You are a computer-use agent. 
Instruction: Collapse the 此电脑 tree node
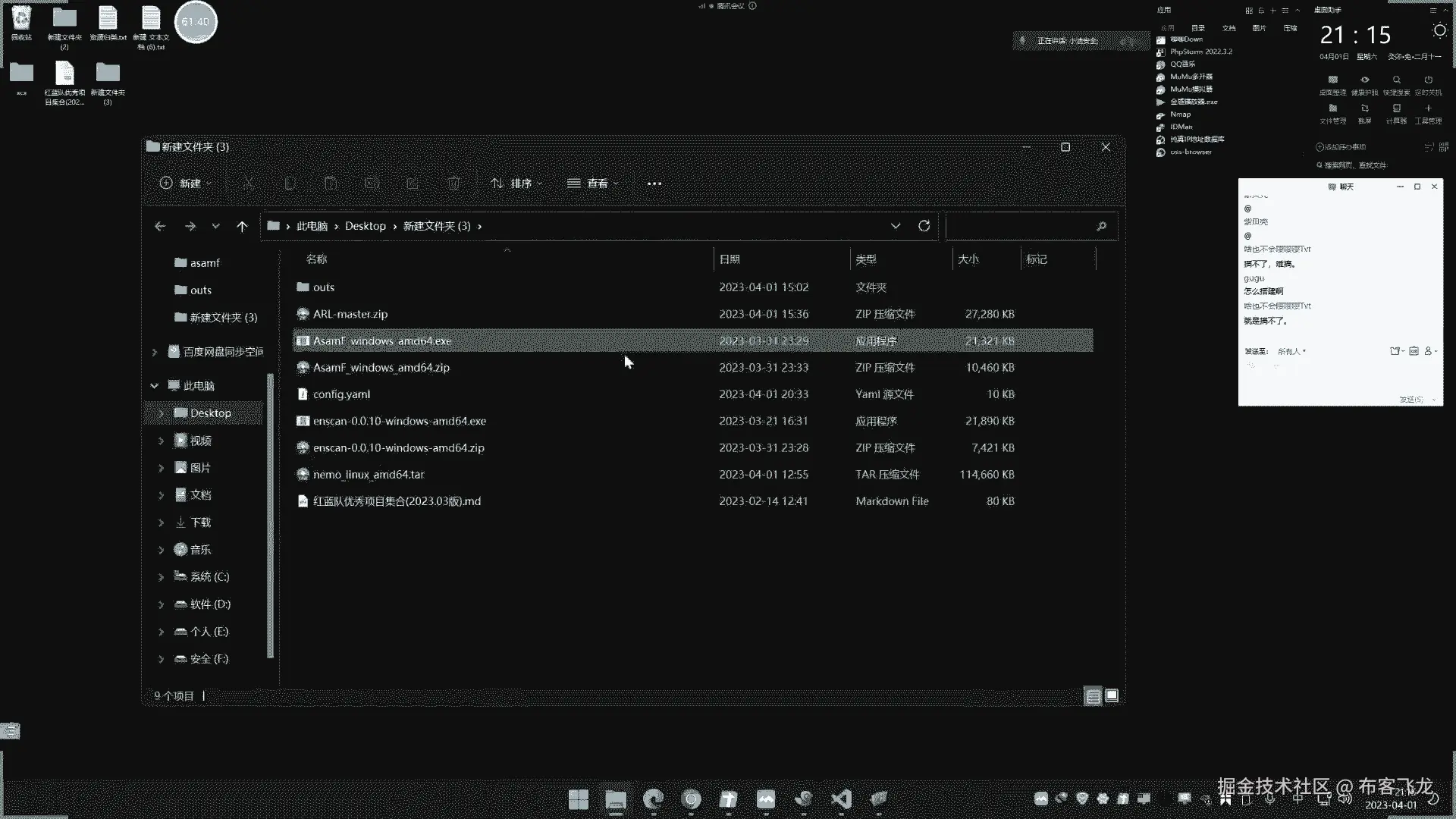[155, 386]
